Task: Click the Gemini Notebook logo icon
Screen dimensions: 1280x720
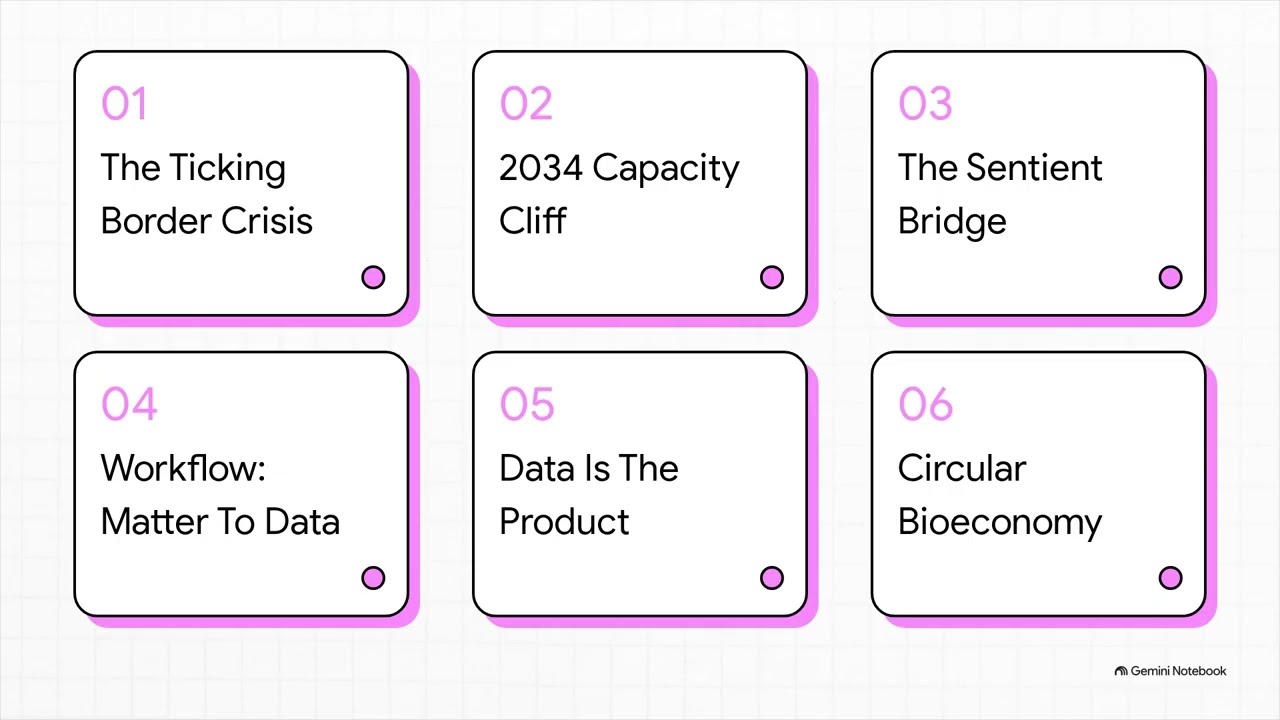Action: point(1121,671)
